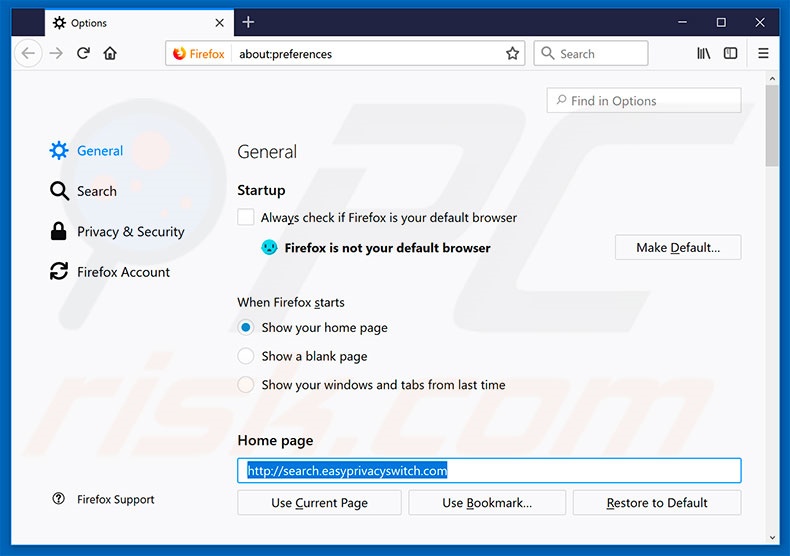Select Show your home page option
790x556 pixels.
coord(245,327)
